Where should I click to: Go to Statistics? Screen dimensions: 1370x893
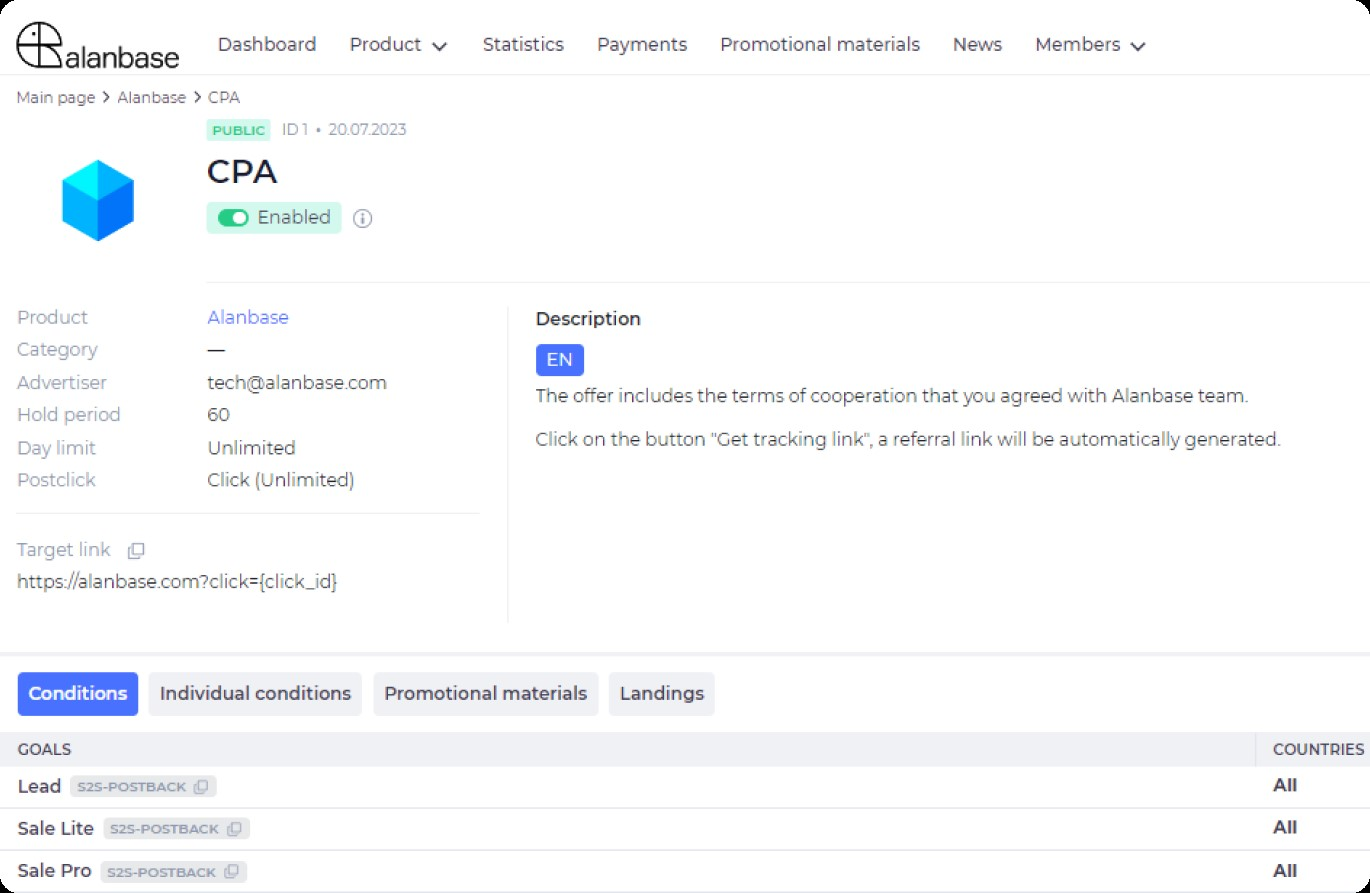point(523,45)
